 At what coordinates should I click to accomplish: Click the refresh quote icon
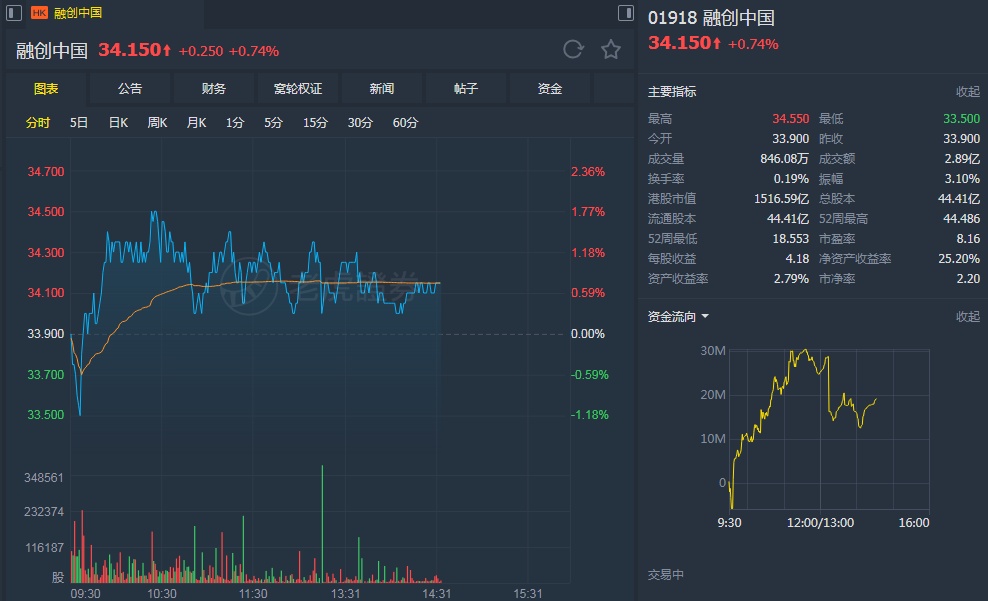573,50
